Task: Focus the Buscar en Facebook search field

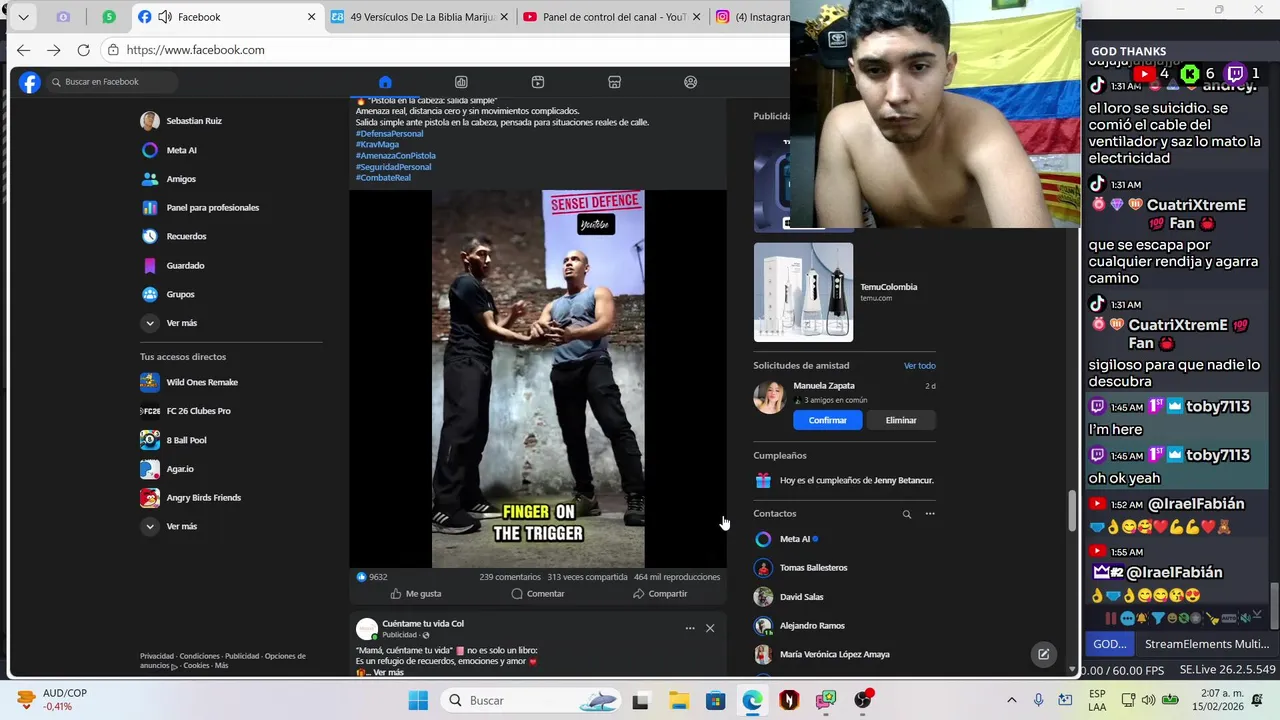Action: click(112, 82)
